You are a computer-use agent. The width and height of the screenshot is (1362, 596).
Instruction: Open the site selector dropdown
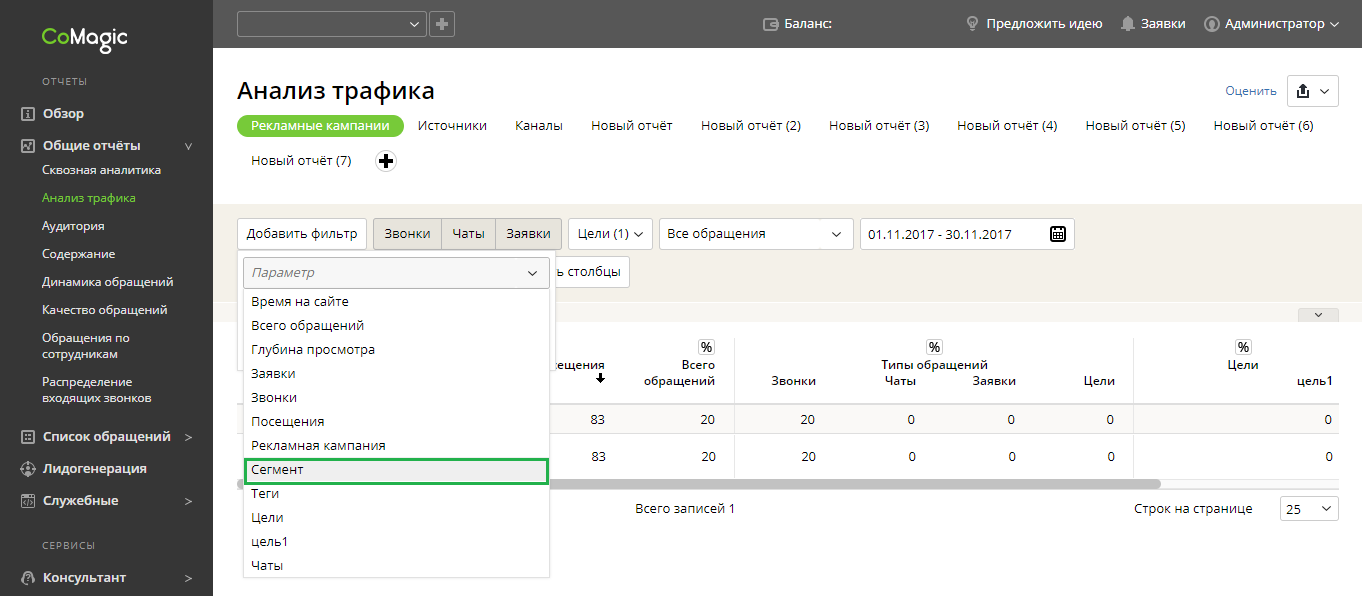coord(331,24)
